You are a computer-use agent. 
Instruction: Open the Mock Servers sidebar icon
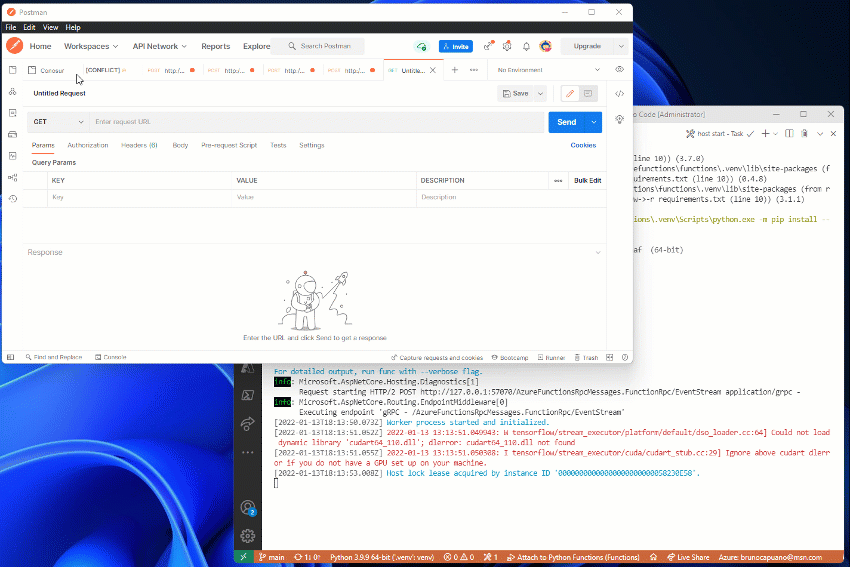pos(12,134)
